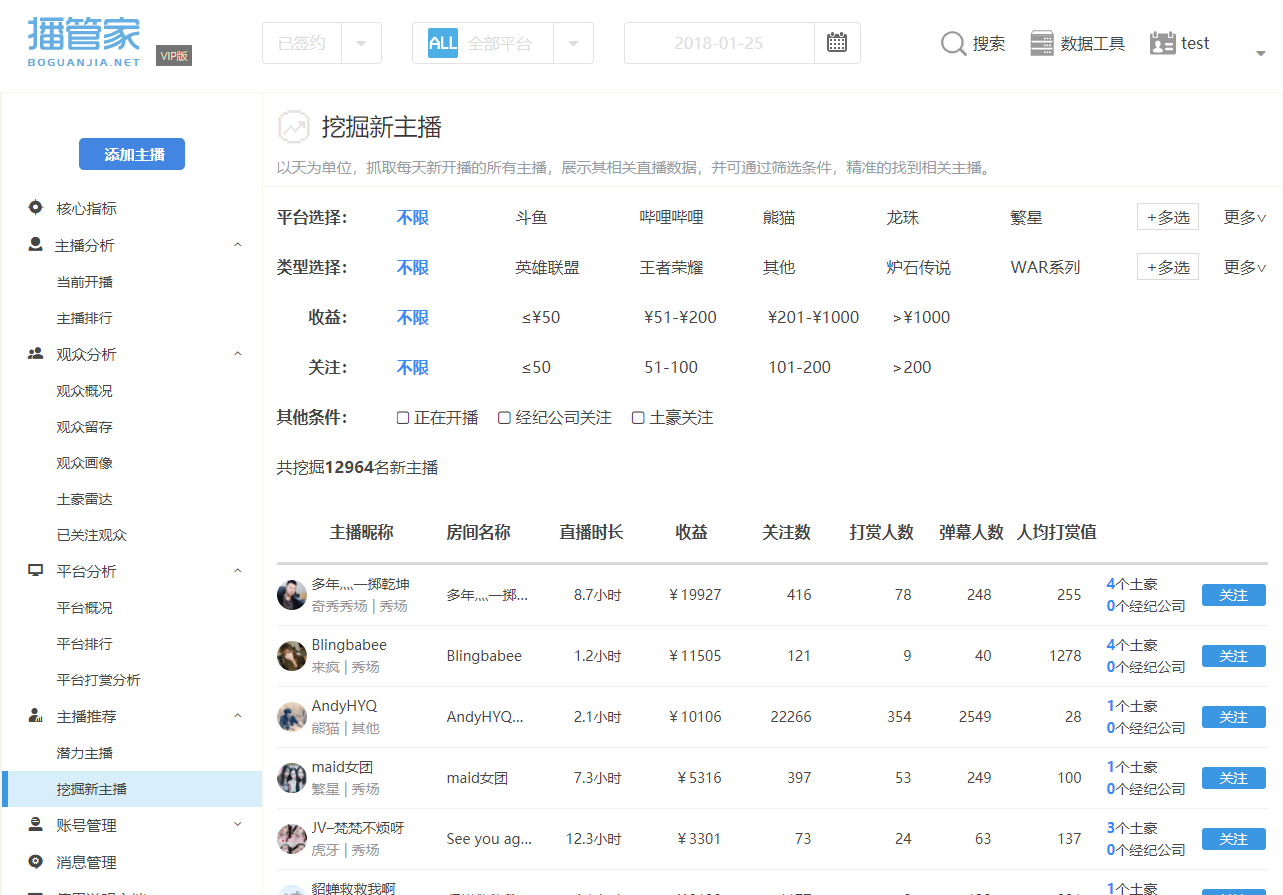
Task: Click the 账号管理 sidebar icon
Action: pyautogui.click(x=36, y=824)
